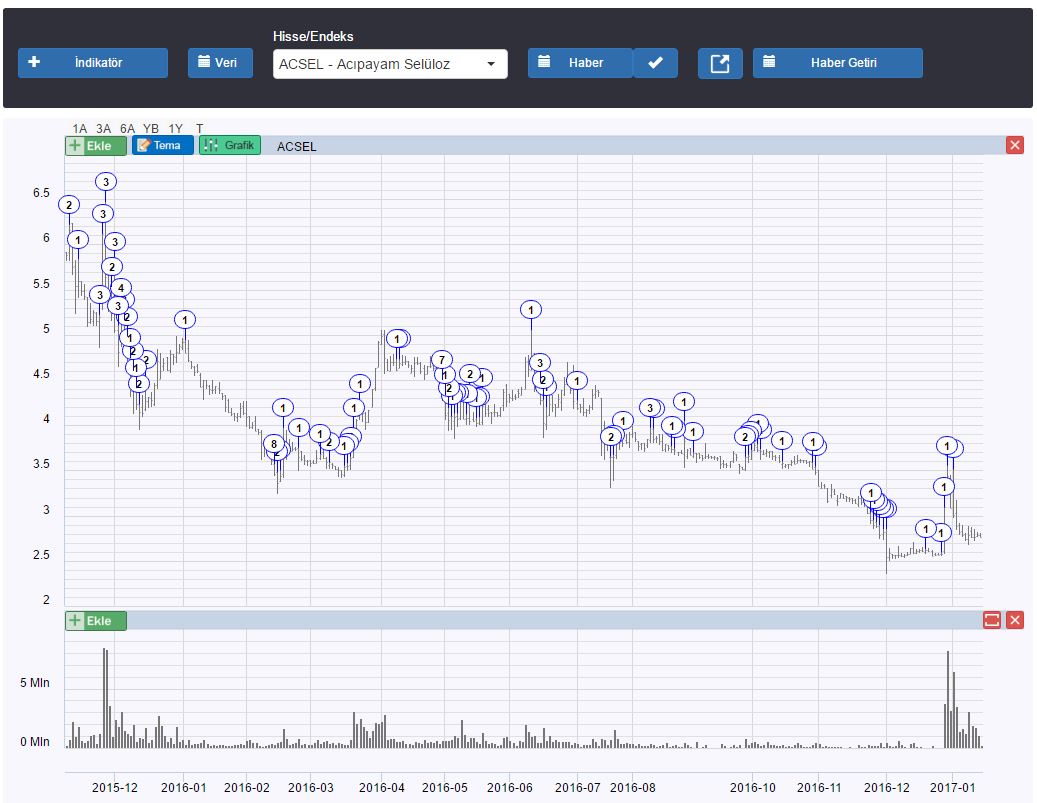Click the Tema theme editor button
This screenshot has width=1037, height=803.
tap(162, 146)
